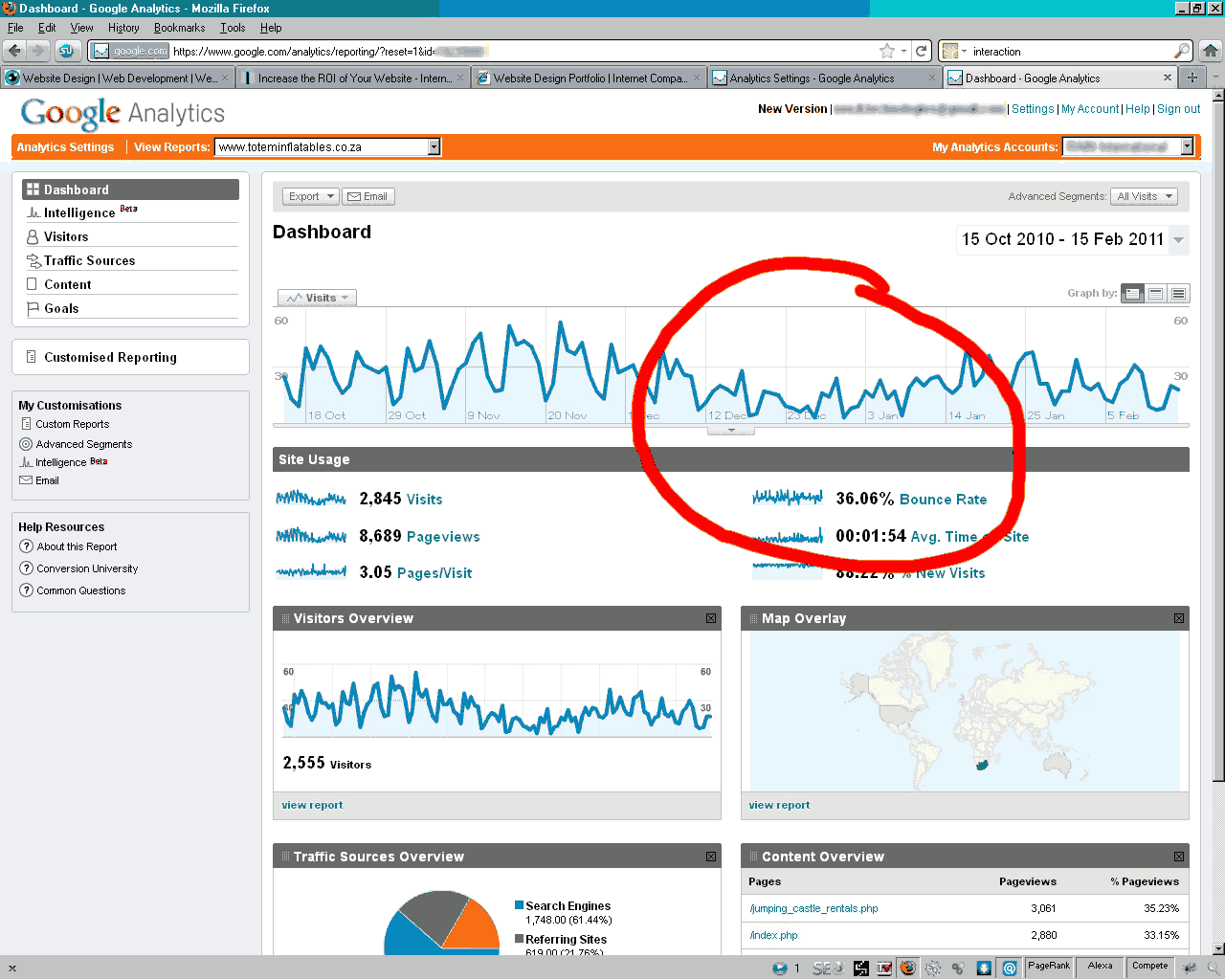Screen dimensions: 1225x980
Task: Click the gear icon in status bar
Action: [933, 968]
